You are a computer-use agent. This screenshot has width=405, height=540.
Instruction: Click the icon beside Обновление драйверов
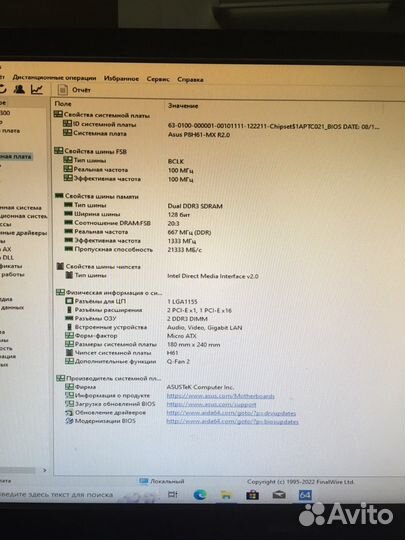tap(69, 412)
